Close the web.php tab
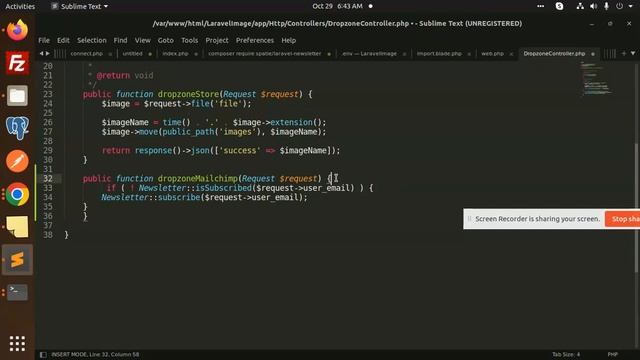This screenshot has width=640, height=360. point(511,54)
